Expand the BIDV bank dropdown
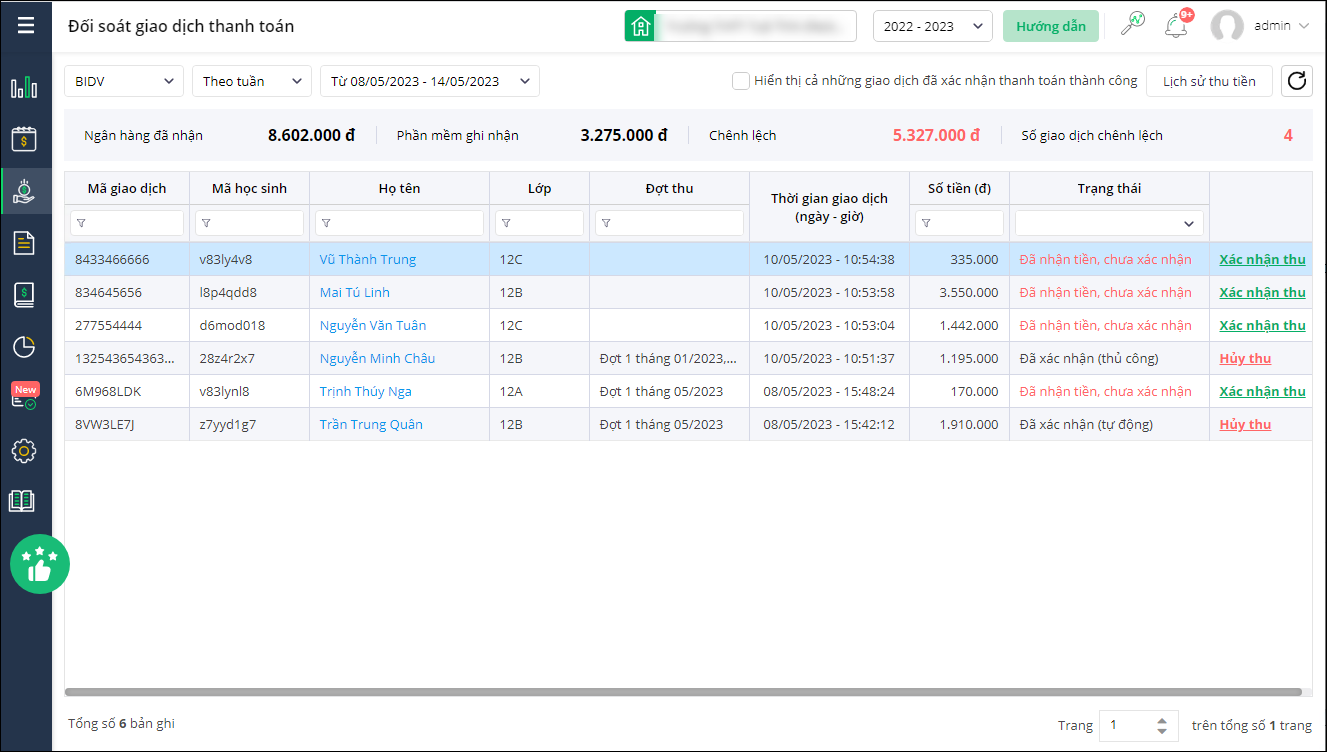The height and width of the screenshot is (752, 1327). click(x=124, y=81)
